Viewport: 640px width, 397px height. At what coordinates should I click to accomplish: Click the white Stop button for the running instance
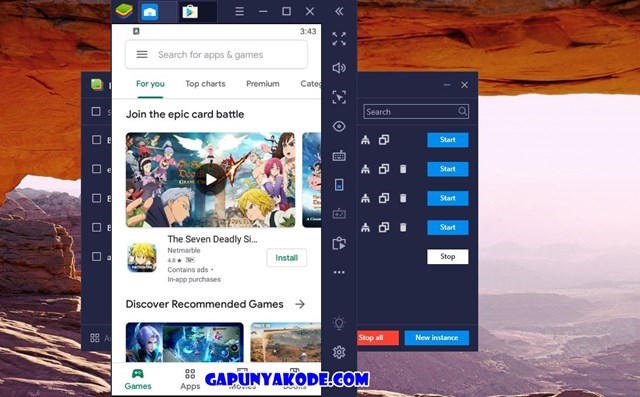click(448, 257)
